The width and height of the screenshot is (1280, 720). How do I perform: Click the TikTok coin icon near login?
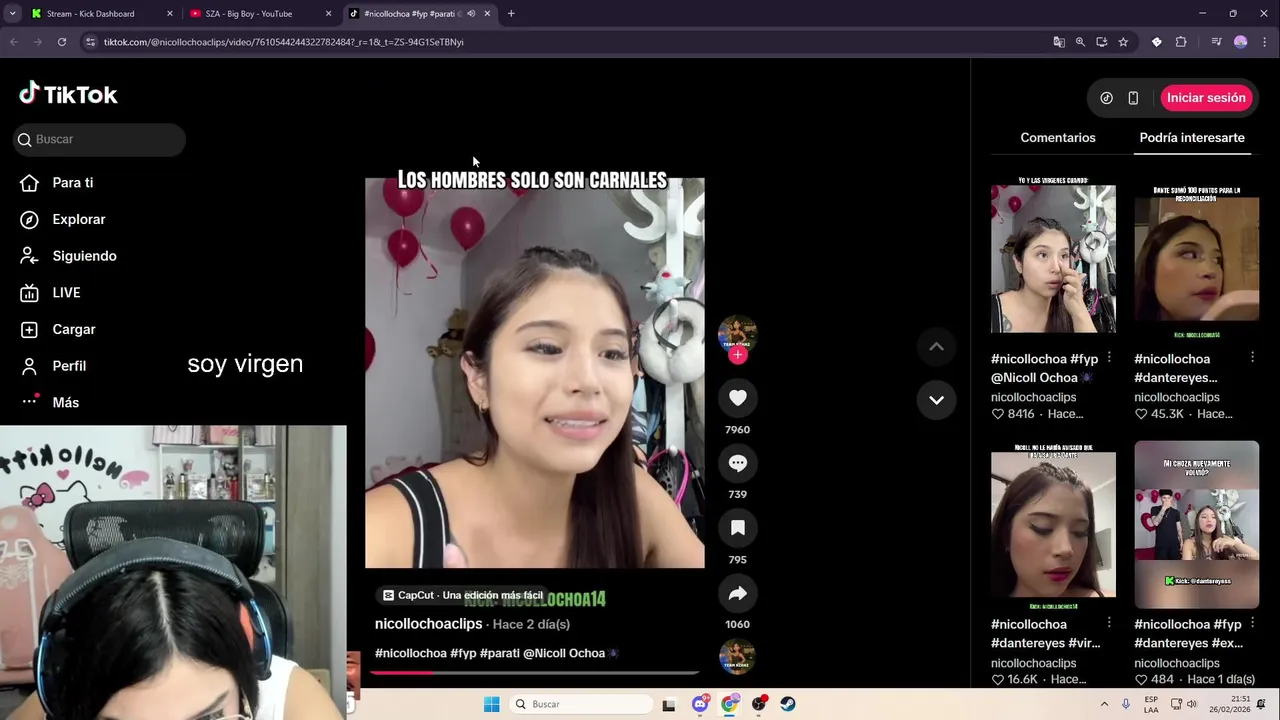[x=1106, y=98]
